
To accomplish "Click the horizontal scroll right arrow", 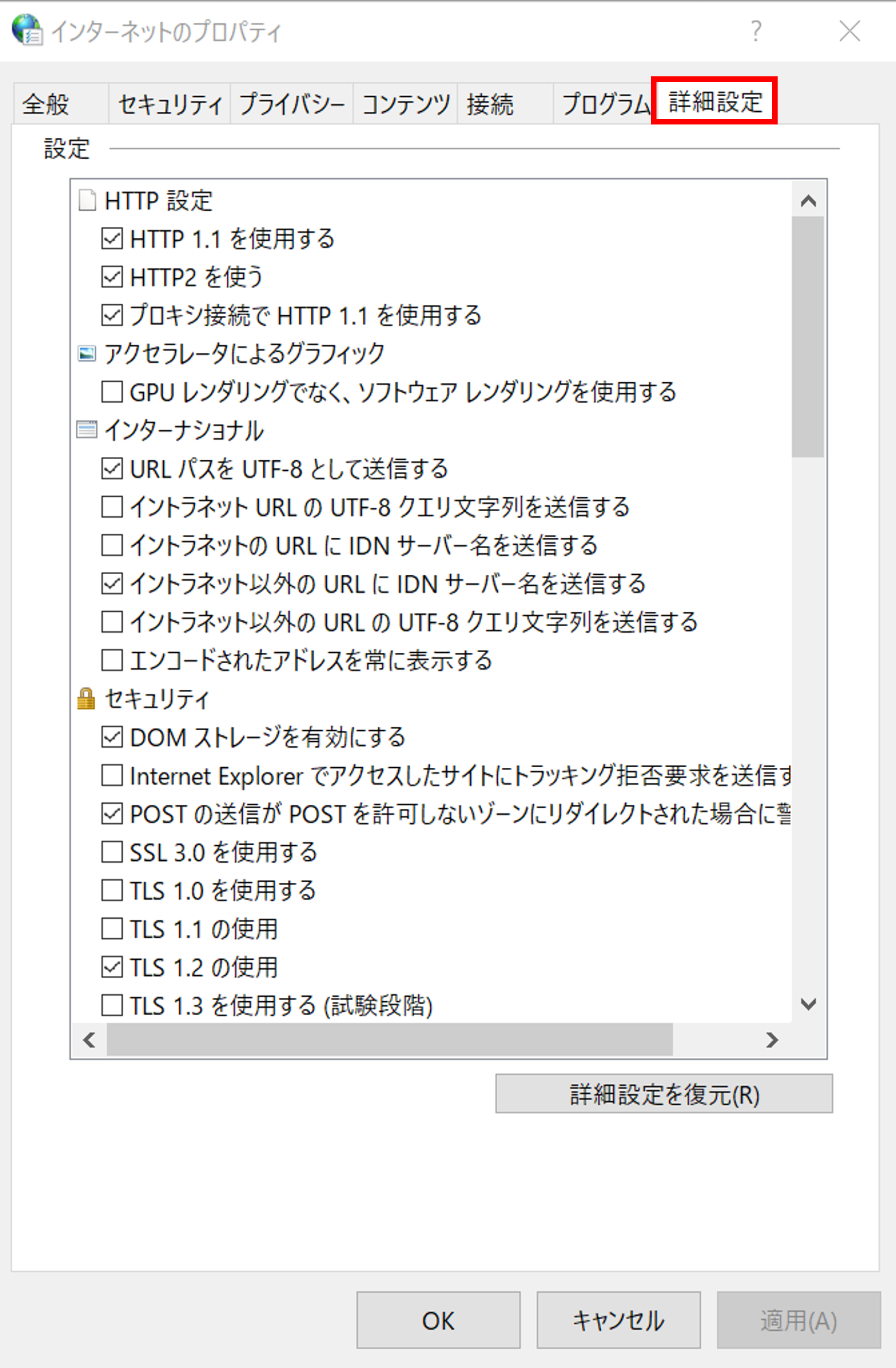I will pyautogui.click(x=772, y=1040).
